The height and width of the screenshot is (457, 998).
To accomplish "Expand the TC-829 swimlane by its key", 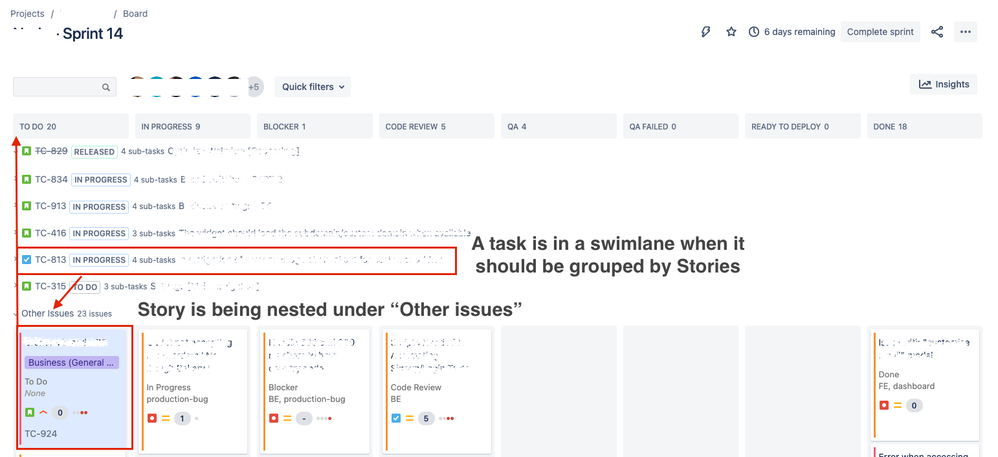I will click(51, 151).
